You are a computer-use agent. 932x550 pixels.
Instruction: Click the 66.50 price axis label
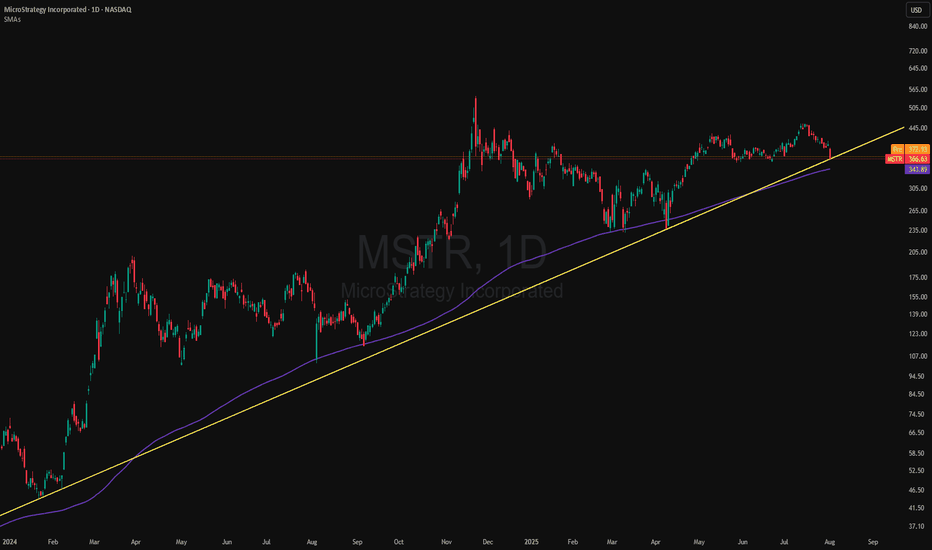click(918, 433)
